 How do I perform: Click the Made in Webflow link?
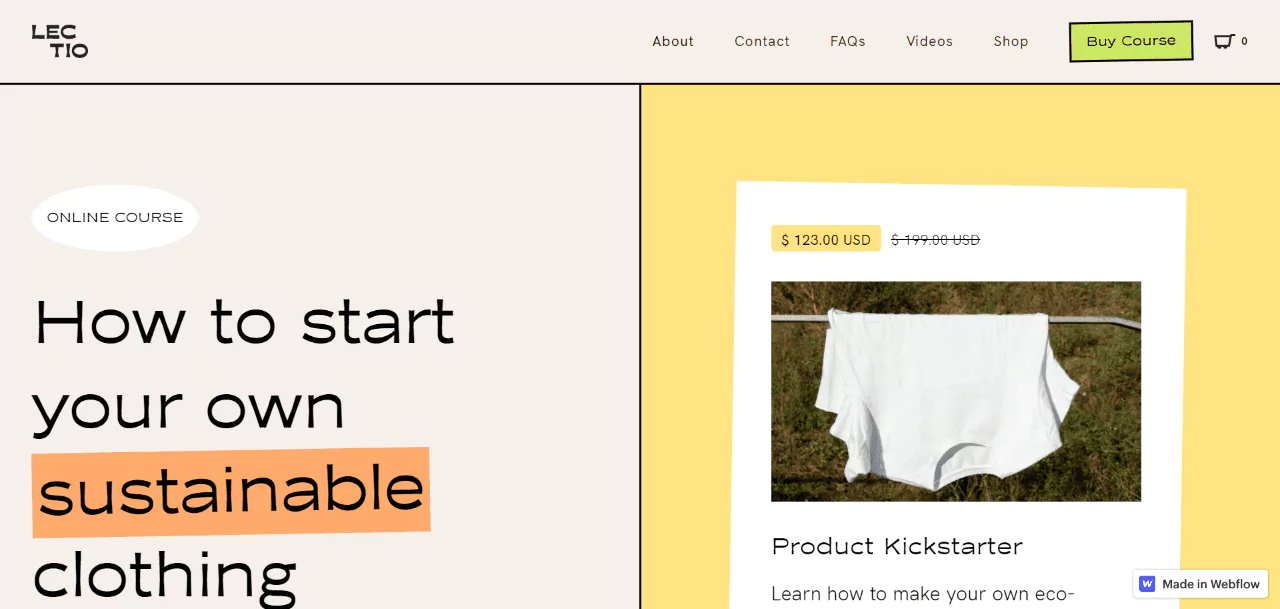[x=1200, y=583]
